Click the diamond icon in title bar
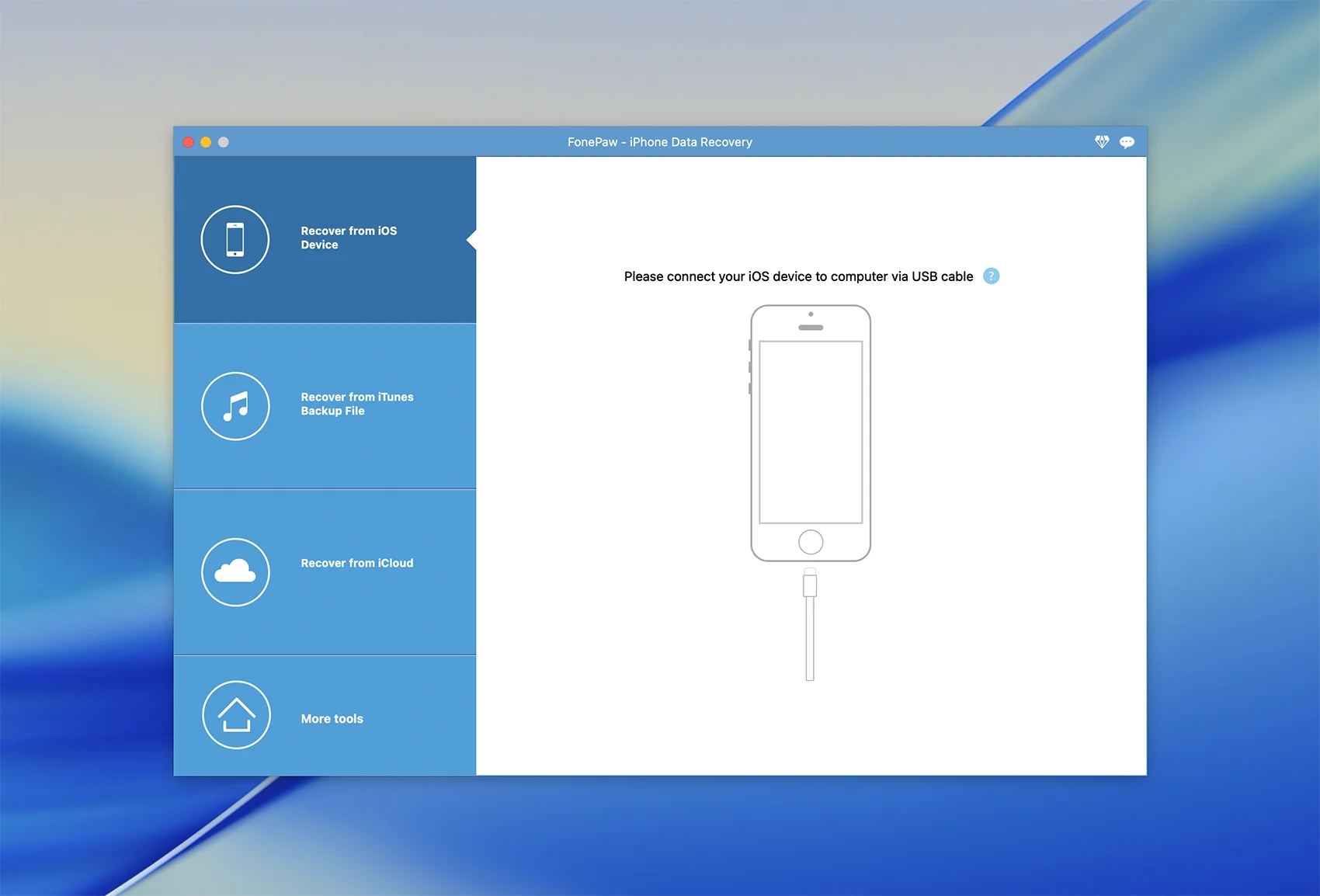 (x=1102, y=141)
